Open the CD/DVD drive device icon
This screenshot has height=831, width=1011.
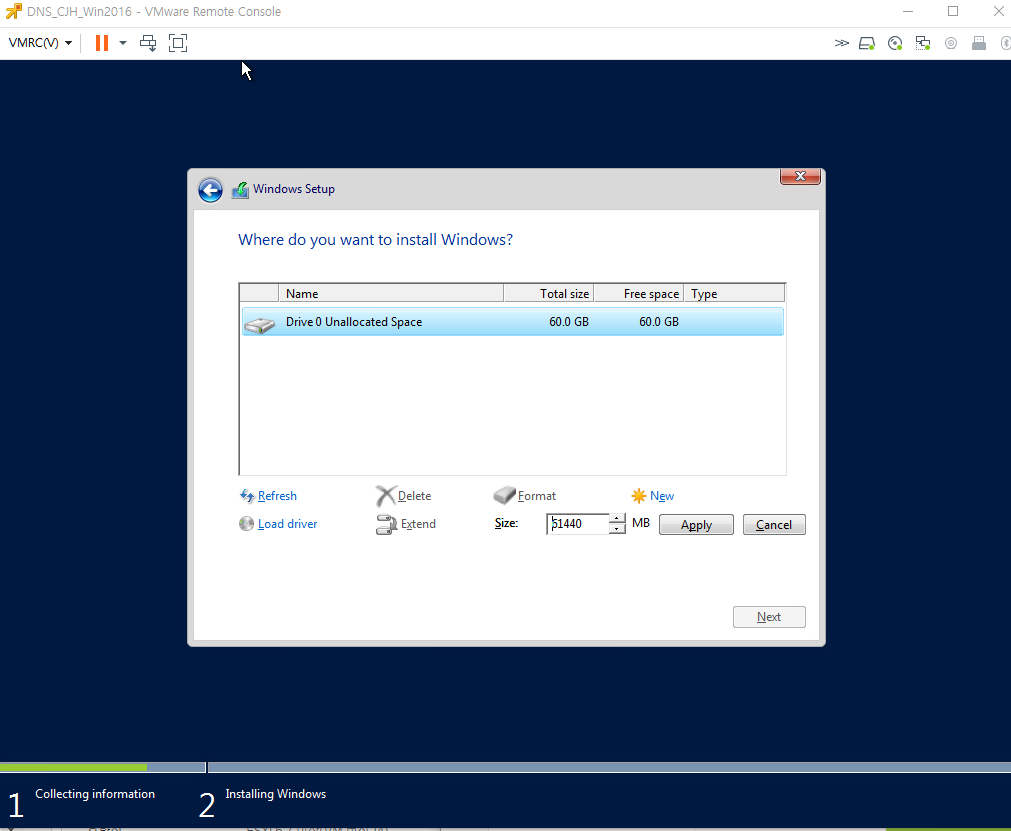pos(895,43)
